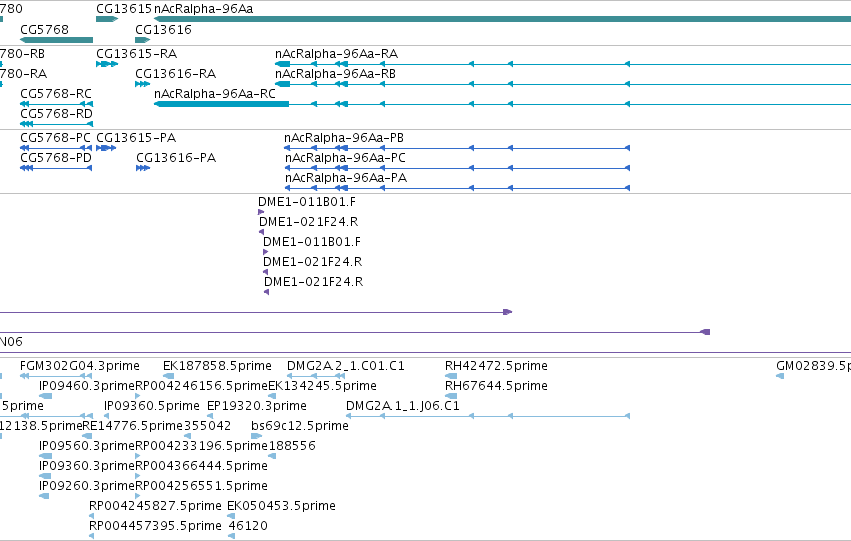This screenshot has height=541, width=851.
Task: Click EST RH67644.5prime label
Action: click(496, 386)
